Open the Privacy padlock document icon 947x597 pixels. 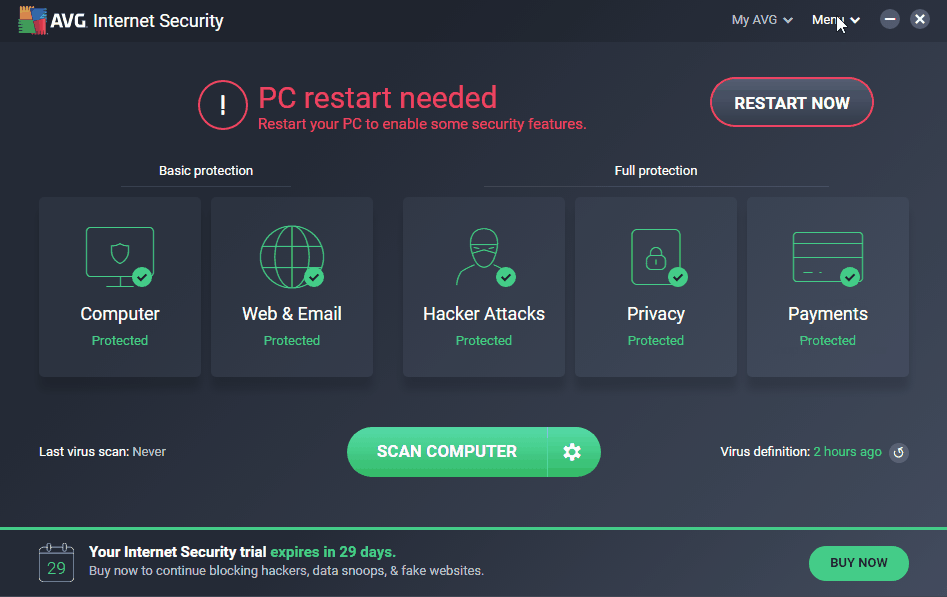(x=655, y=256)
